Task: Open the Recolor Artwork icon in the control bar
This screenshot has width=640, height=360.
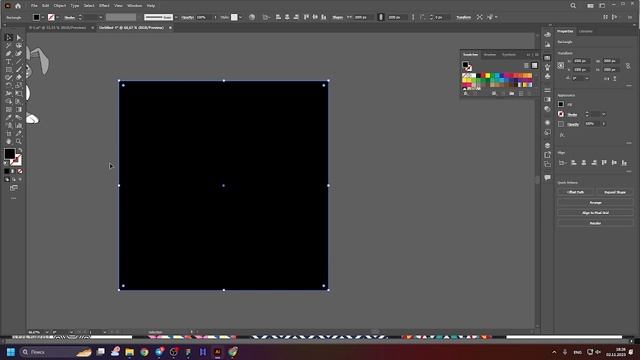Action: (252, 17)
